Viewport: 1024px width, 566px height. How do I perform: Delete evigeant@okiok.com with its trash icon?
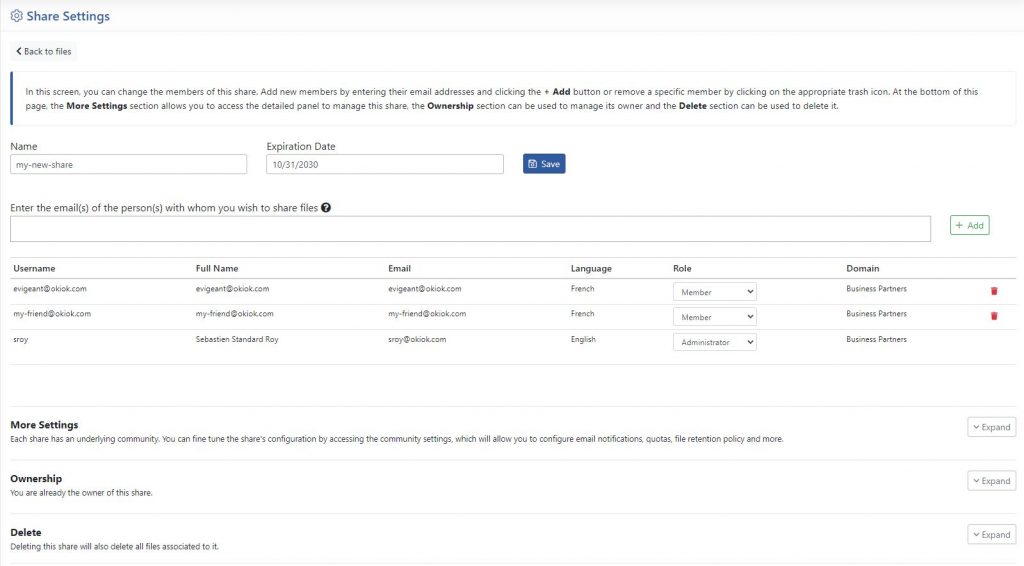994,291
